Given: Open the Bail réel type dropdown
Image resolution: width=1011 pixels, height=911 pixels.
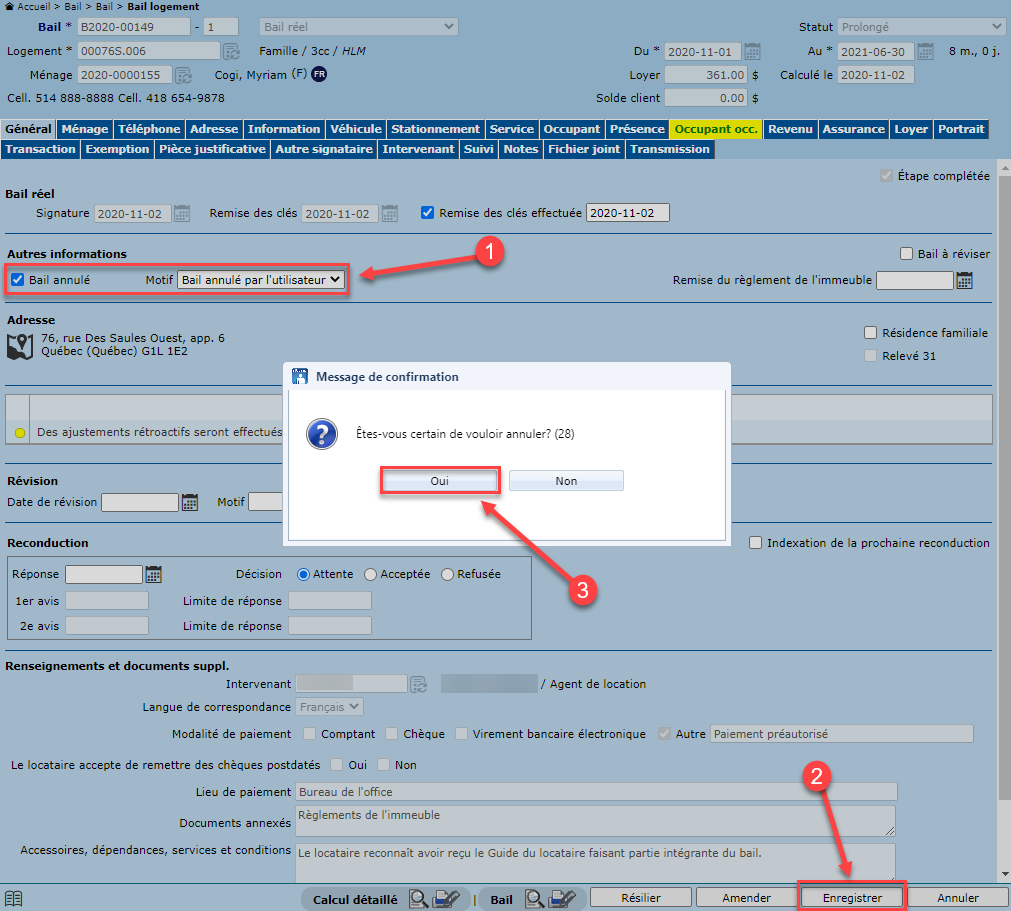Looking at the screenshot, I should pos(358,27).
